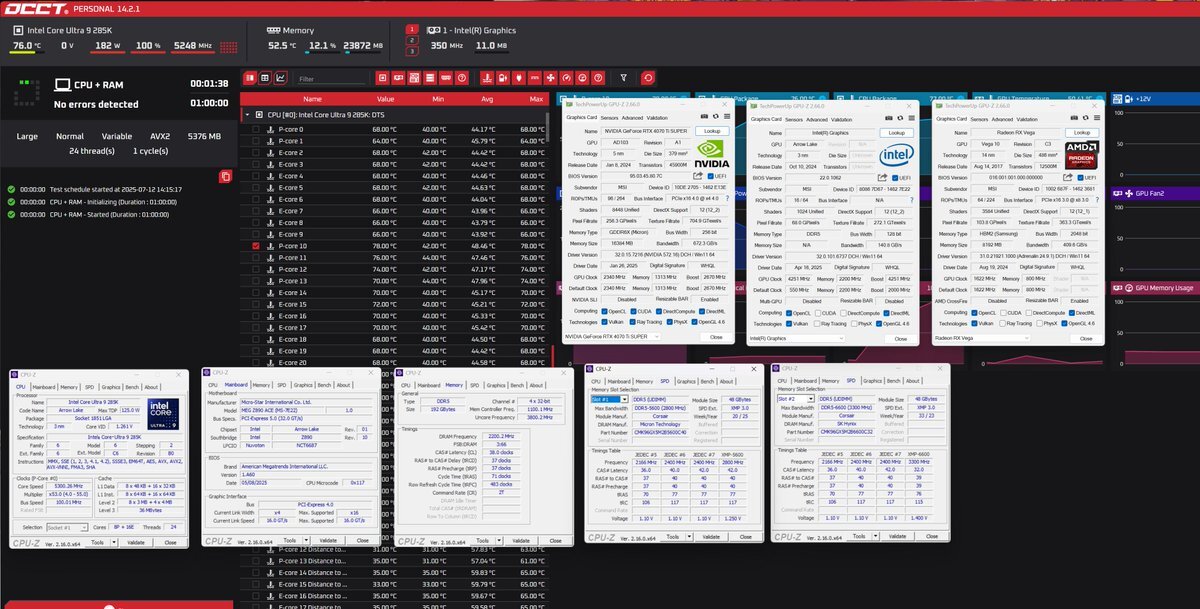This screenshot has height=609, width=1200.
Task: Open Advanced tab in Intel GPU-Z window
Action: coord(819,118)
